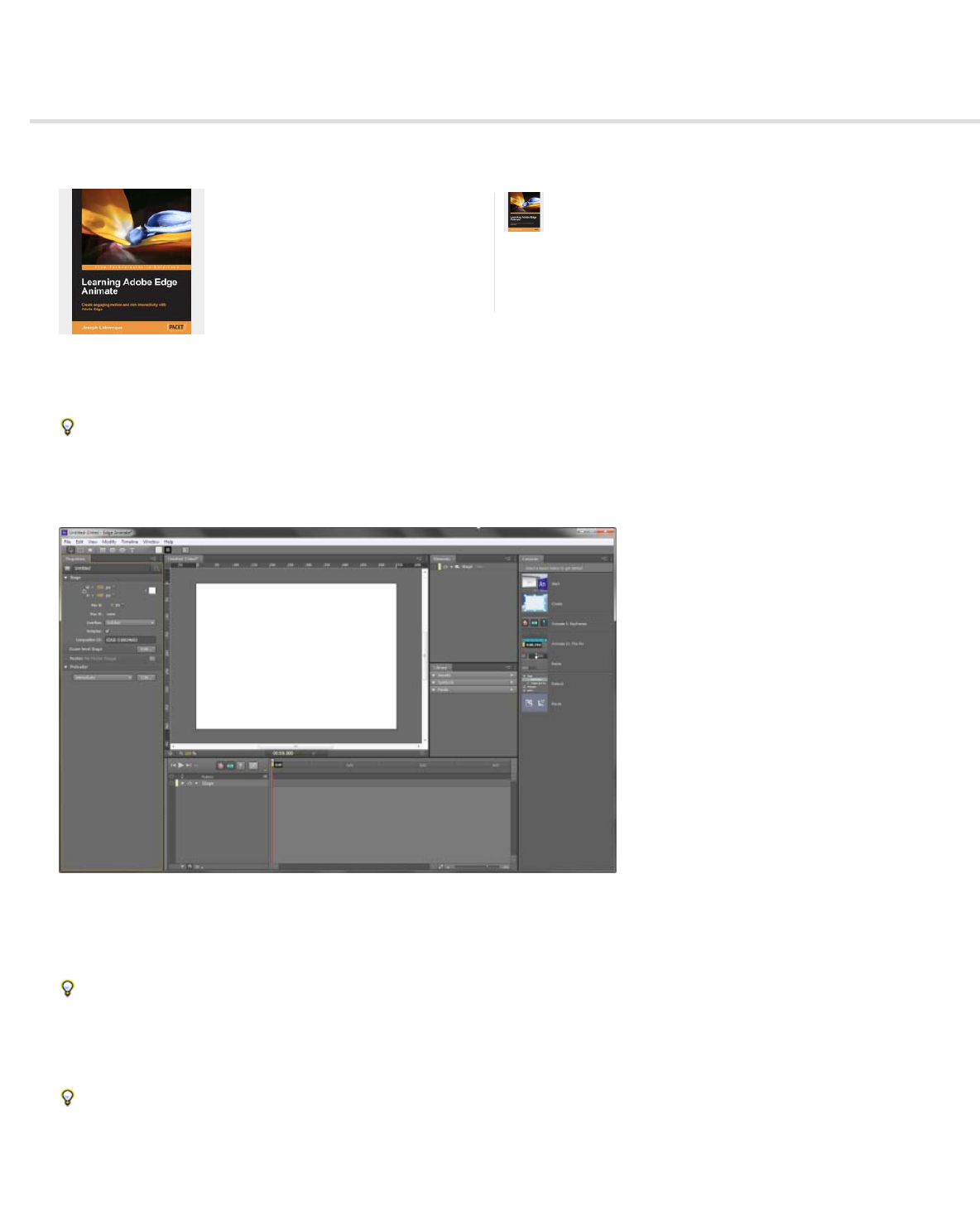Click the black border color swatch in toolbar
The width and height of the screenshot is (980, 1210).
[168, 550]
